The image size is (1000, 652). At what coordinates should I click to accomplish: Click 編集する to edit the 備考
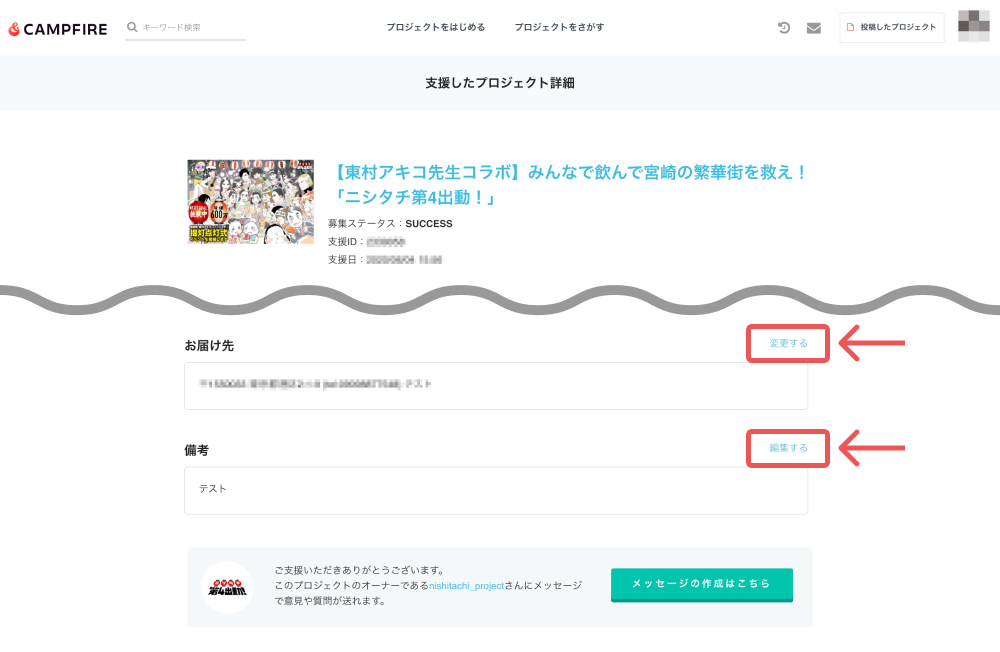(x=788, y=448)
